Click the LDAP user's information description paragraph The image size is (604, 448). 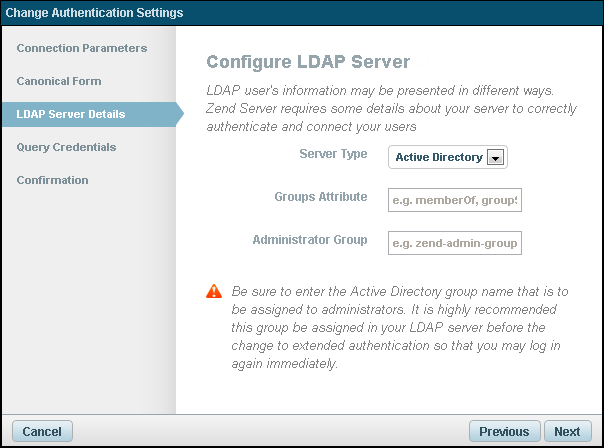pos(387,109)
